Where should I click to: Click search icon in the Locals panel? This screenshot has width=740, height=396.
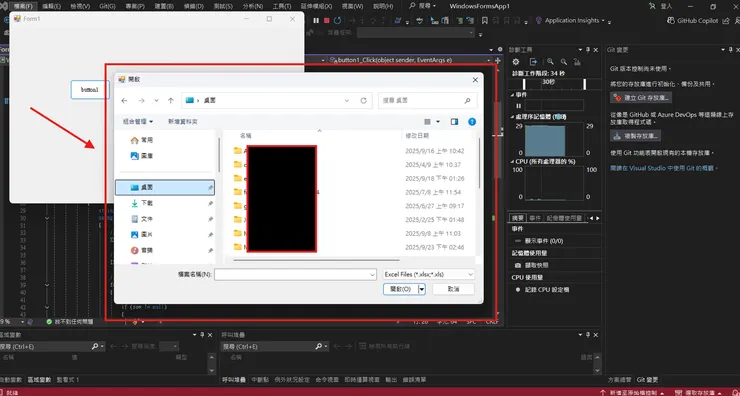95,346
